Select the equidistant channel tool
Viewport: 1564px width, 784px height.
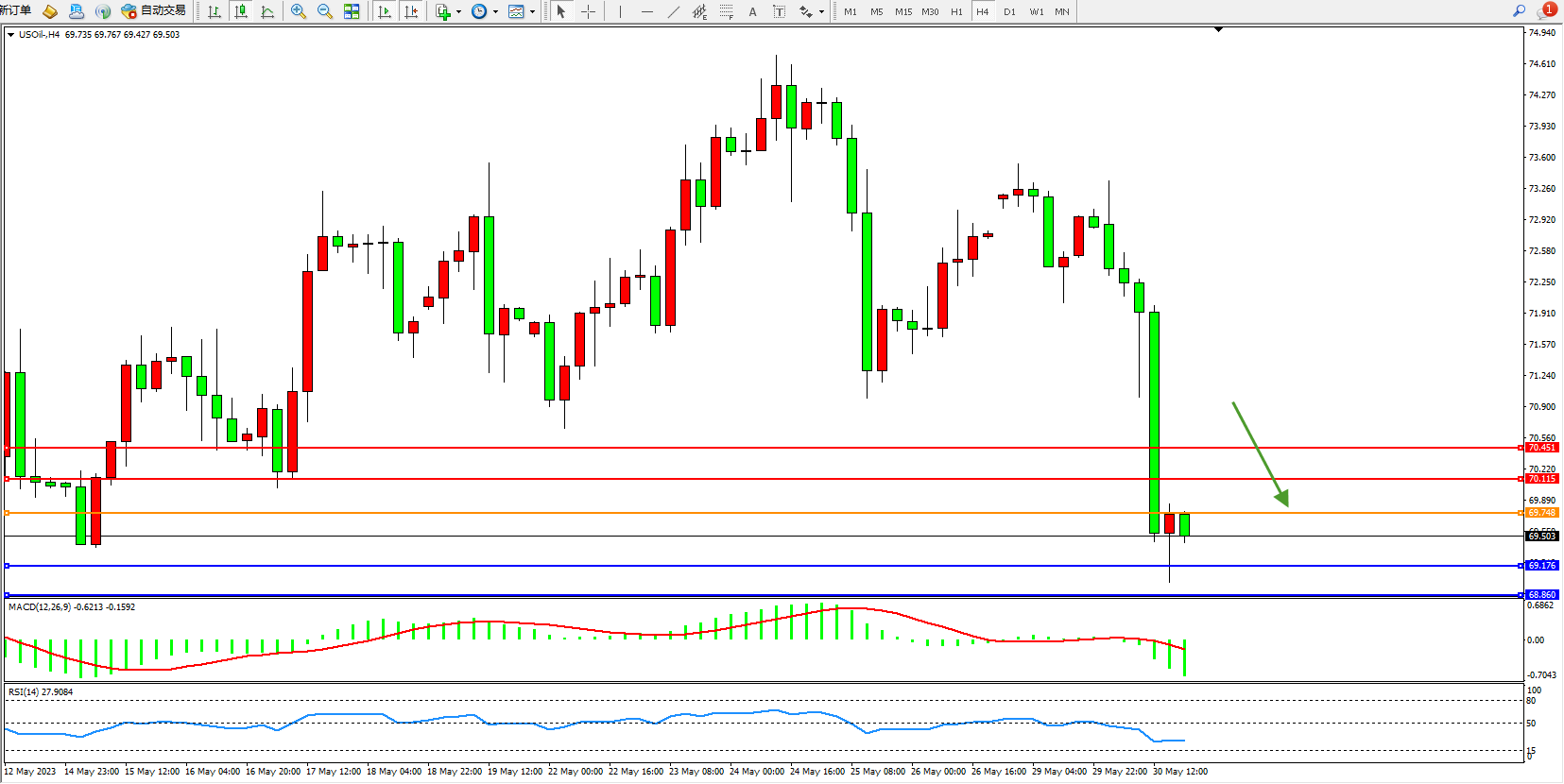699,11
